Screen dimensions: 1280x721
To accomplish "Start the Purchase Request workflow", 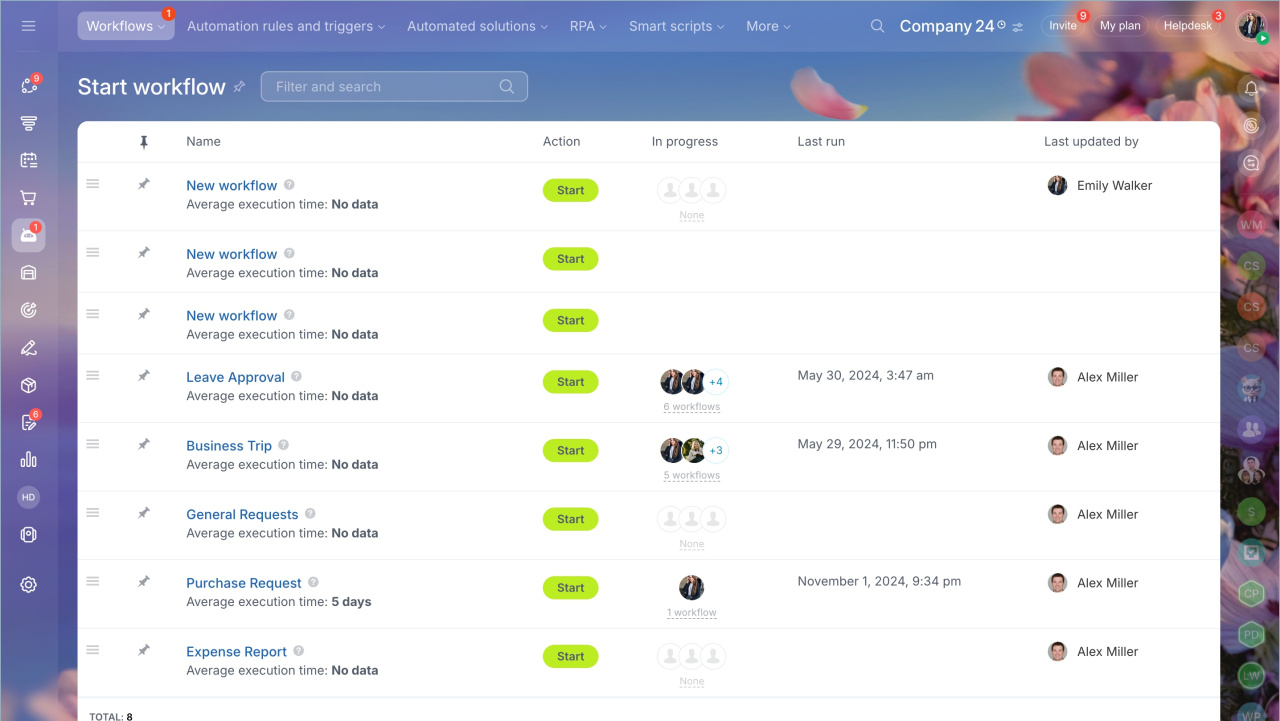I will coord(571,588).
